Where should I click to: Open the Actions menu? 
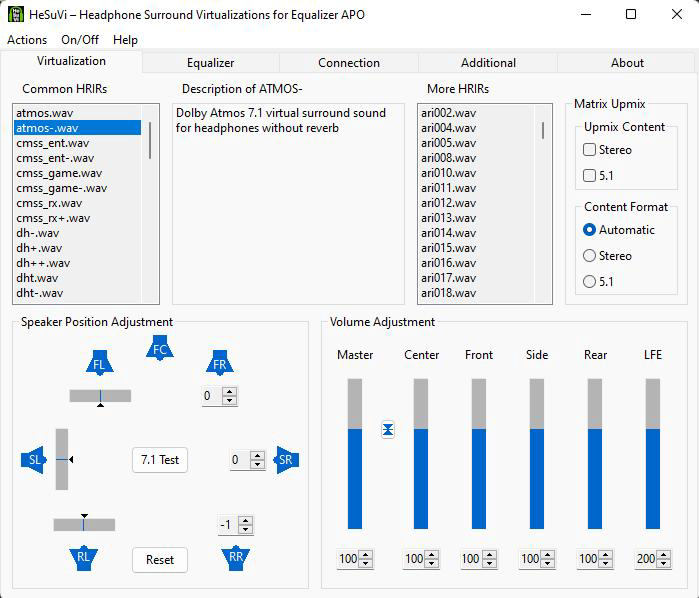[27, 40]
